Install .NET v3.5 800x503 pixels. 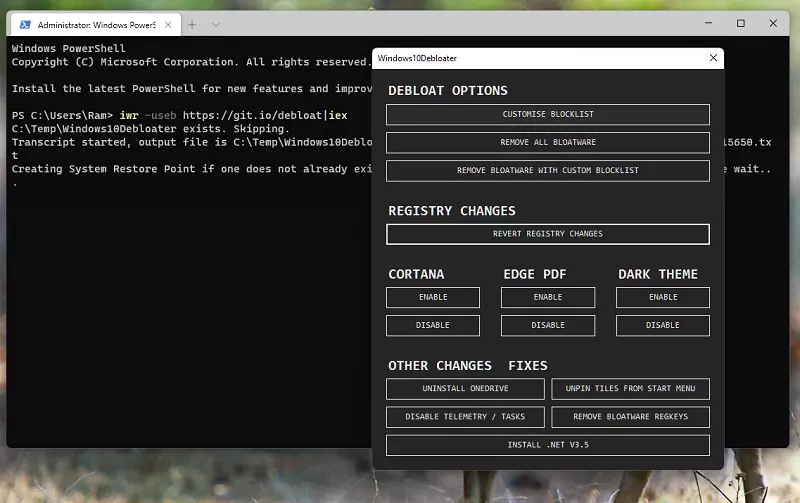547,445
